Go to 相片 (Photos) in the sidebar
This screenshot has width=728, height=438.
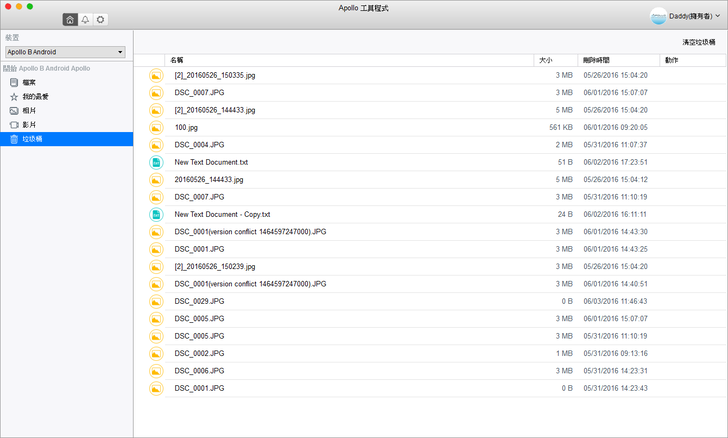(x=30, y=111)
